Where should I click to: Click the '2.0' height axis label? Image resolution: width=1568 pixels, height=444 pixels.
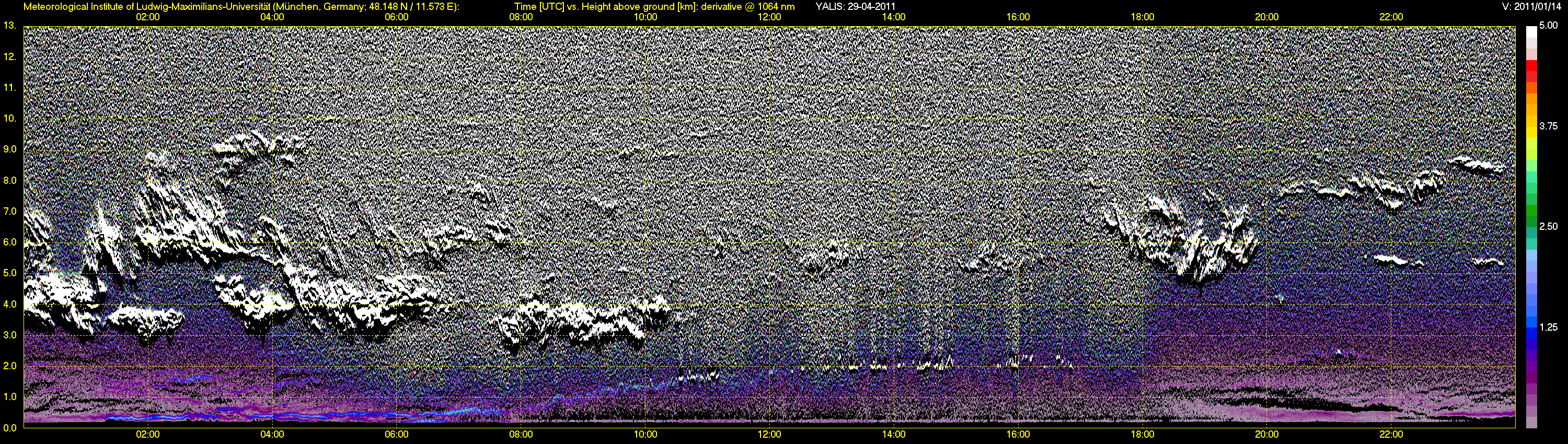point(9,366)
